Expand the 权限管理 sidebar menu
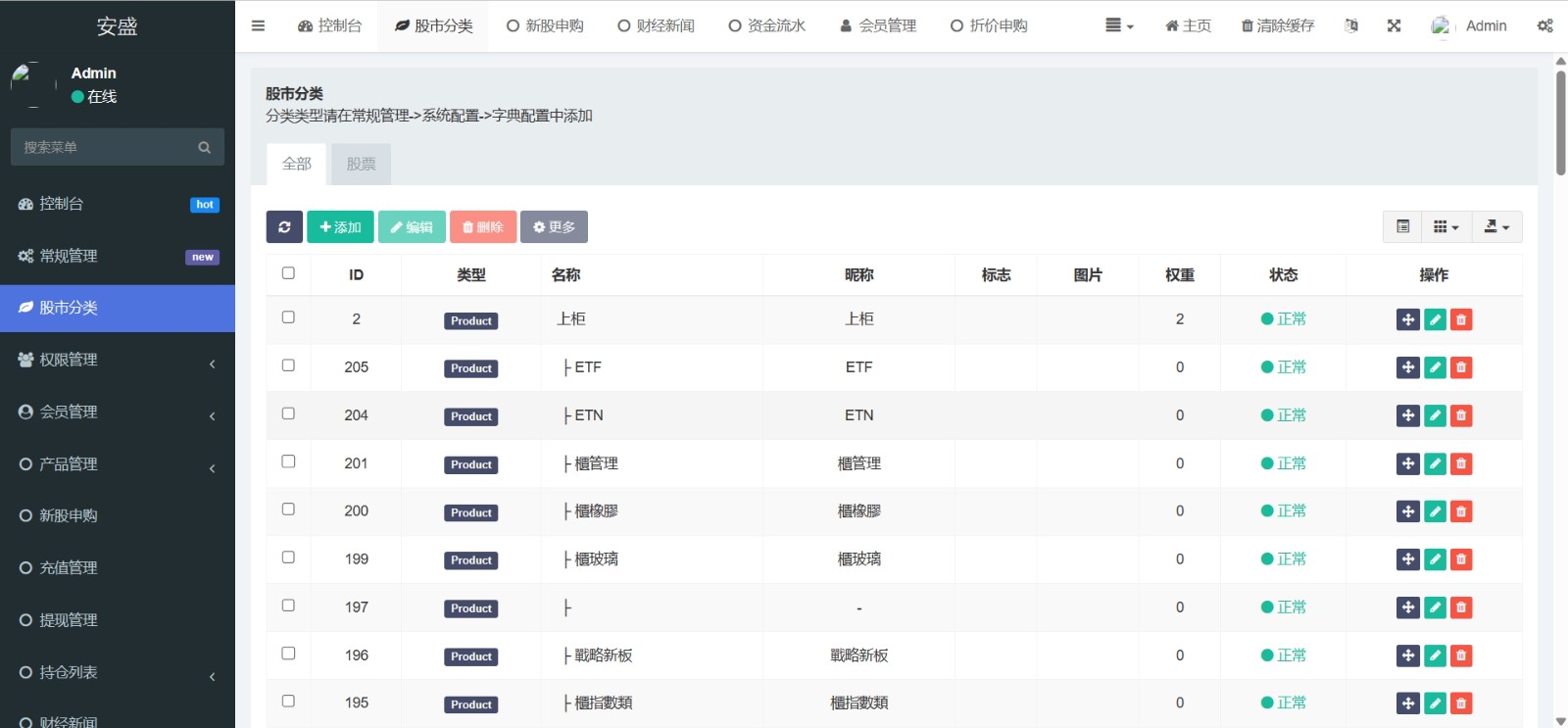 (x=118, y=360)
